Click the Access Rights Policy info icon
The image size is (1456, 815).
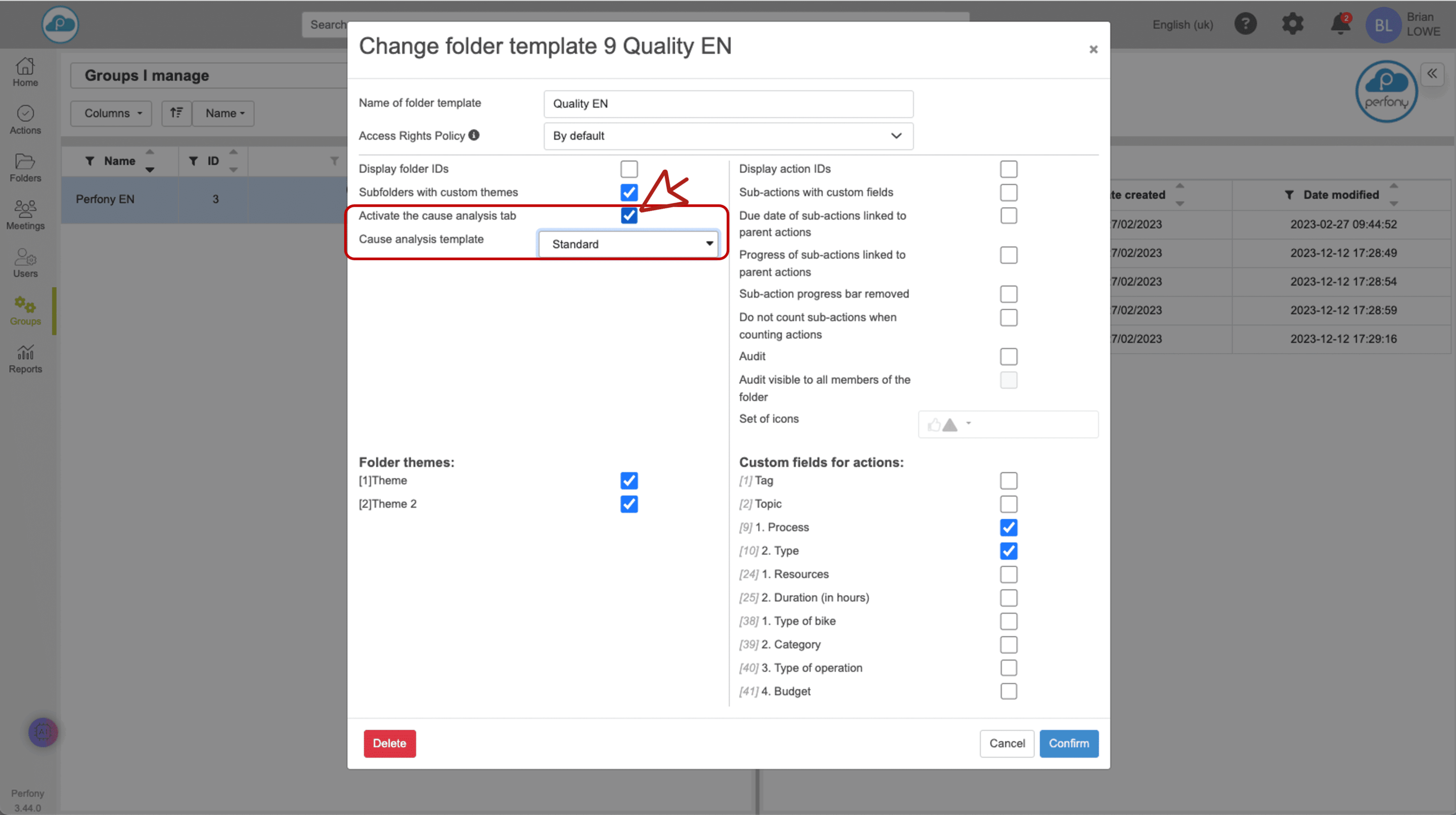coord(474,135)
